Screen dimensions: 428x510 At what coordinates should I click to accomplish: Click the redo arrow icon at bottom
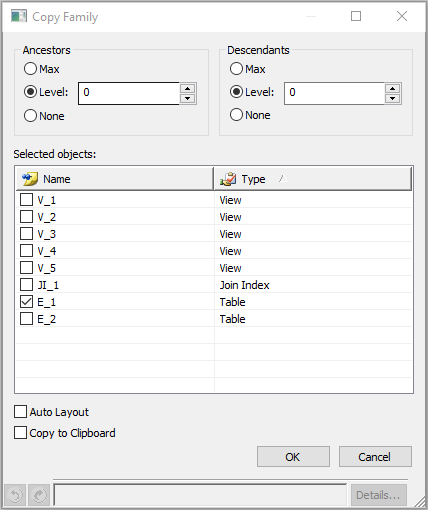coord(39,495)
